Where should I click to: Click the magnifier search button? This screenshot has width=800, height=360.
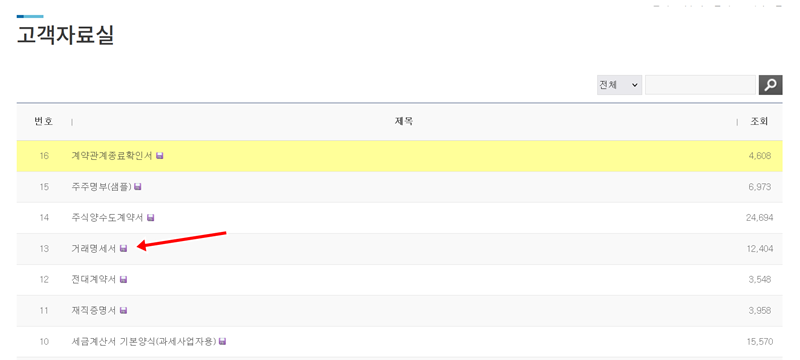[770, 85]
